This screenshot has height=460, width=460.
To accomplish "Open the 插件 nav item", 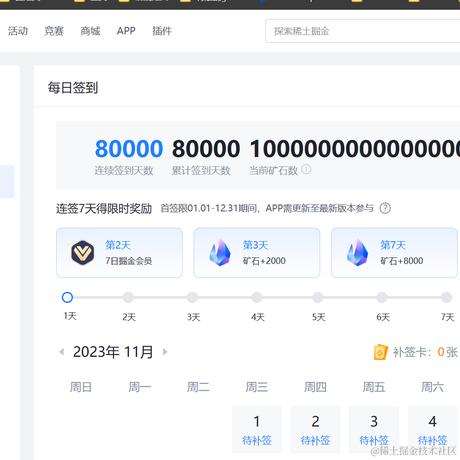I will coord(162,31).
